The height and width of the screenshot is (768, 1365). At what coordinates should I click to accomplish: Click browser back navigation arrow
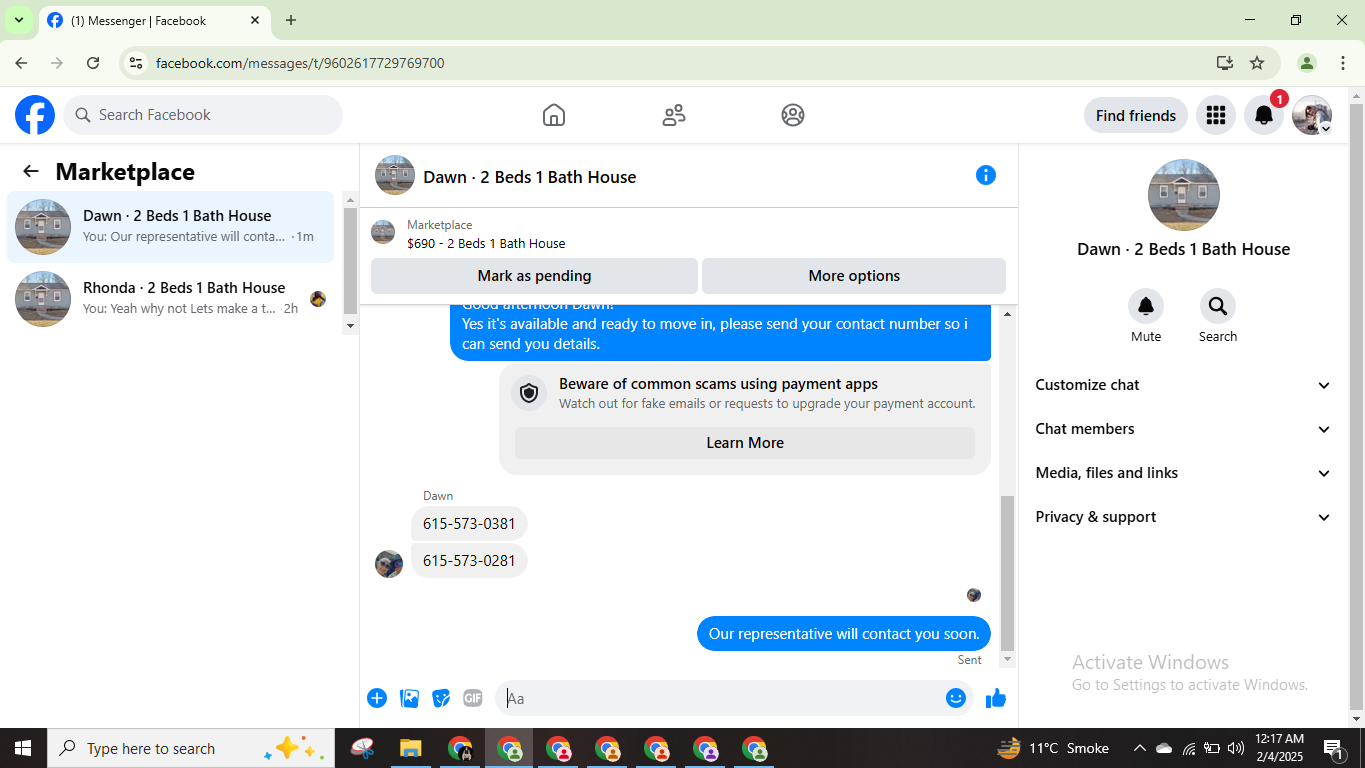[x=21, y=63]
